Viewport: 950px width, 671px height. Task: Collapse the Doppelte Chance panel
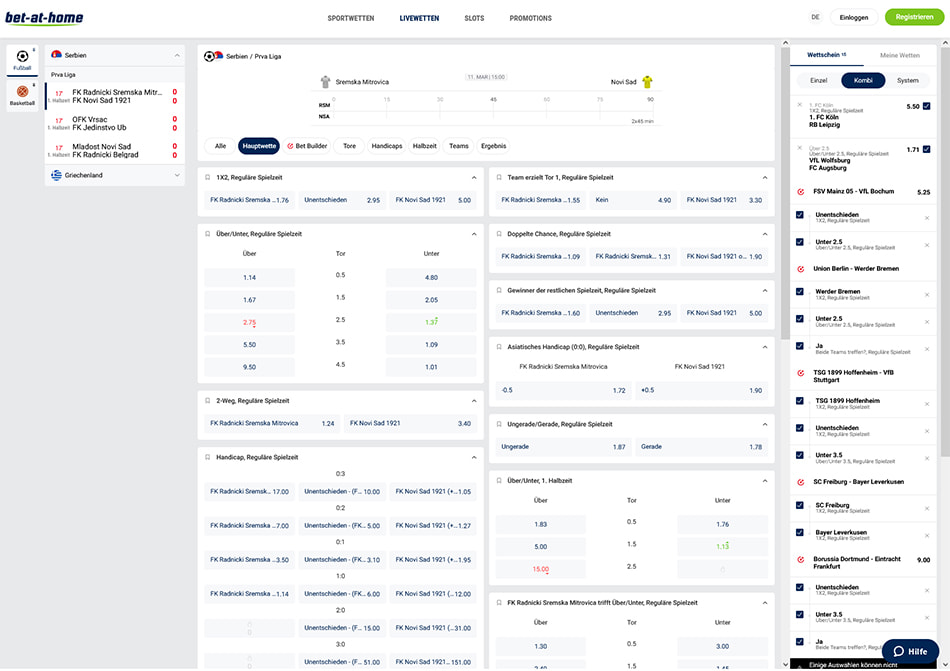coord(765,234)
